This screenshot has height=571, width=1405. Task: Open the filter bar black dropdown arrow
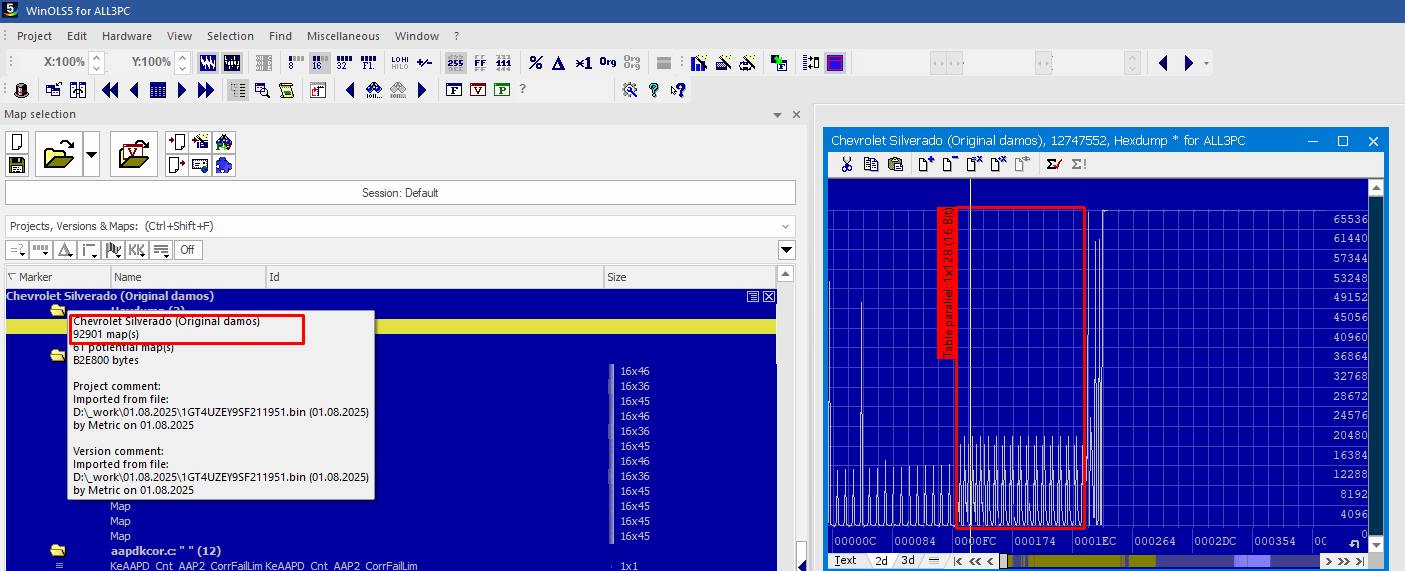[x=787, y=250]
